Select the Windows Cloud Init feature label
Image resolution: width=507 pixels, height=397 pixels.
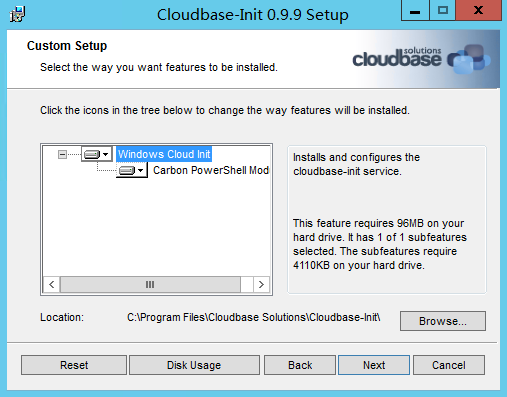click(164, 154)
